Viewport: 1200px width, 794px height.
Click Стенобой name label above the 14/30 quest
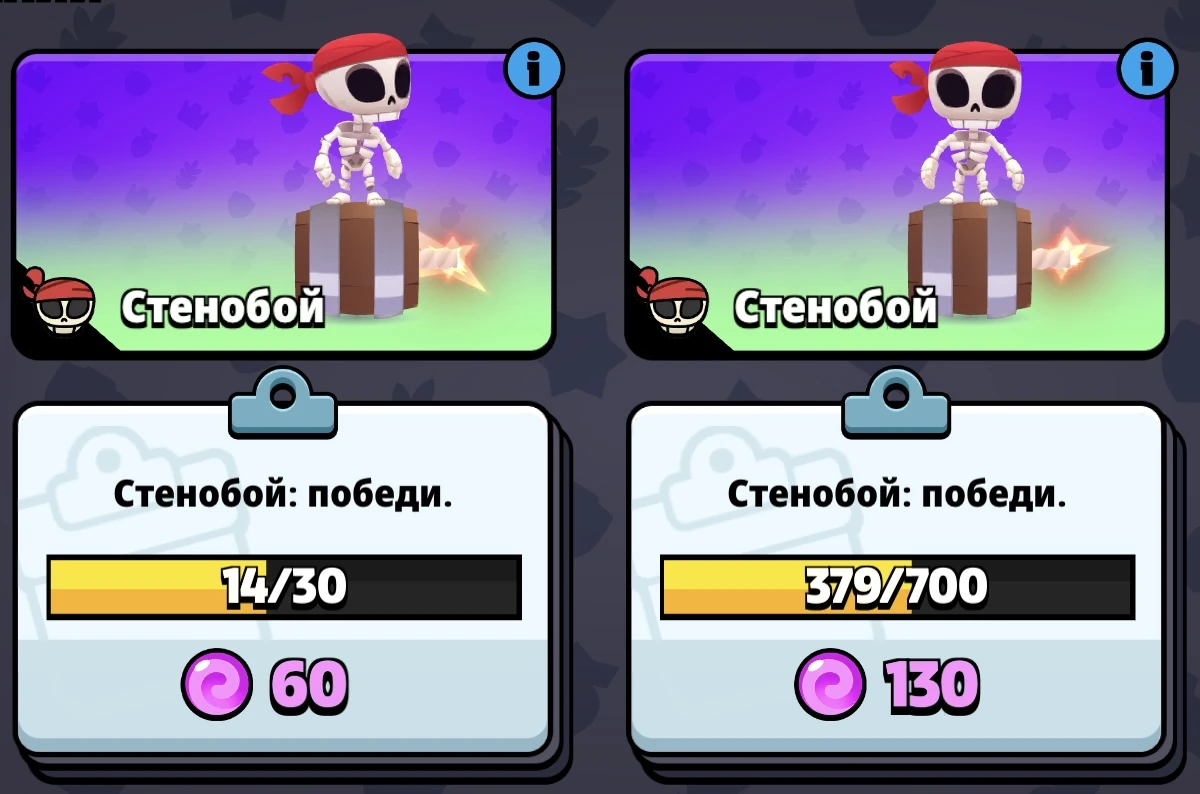coord(223,307)
